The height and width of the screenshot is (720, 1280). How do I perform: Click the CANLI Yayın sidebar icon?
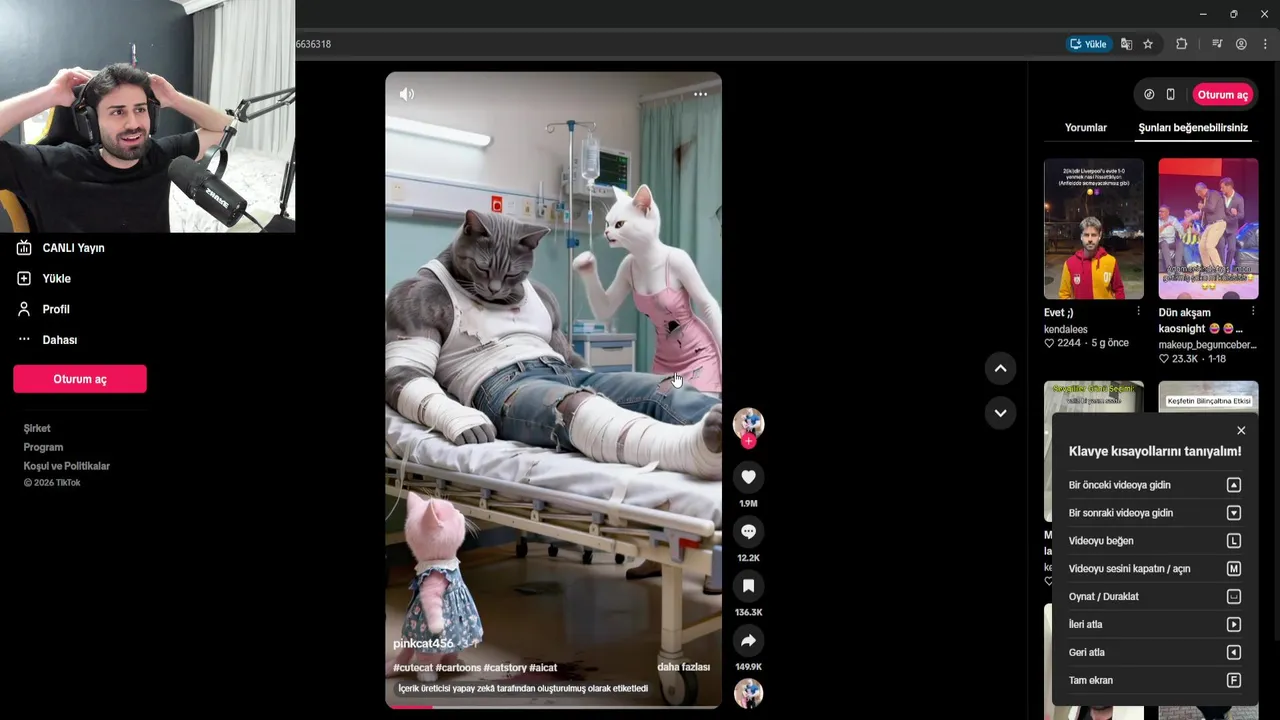point(24,247)
